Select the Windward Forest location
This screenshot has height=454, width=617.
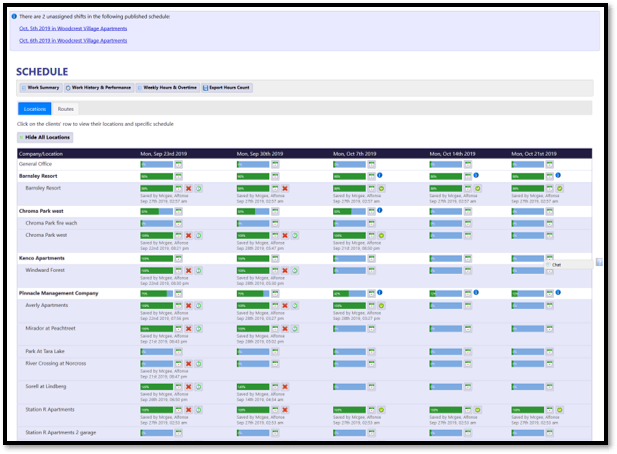[x=45, y=270]
